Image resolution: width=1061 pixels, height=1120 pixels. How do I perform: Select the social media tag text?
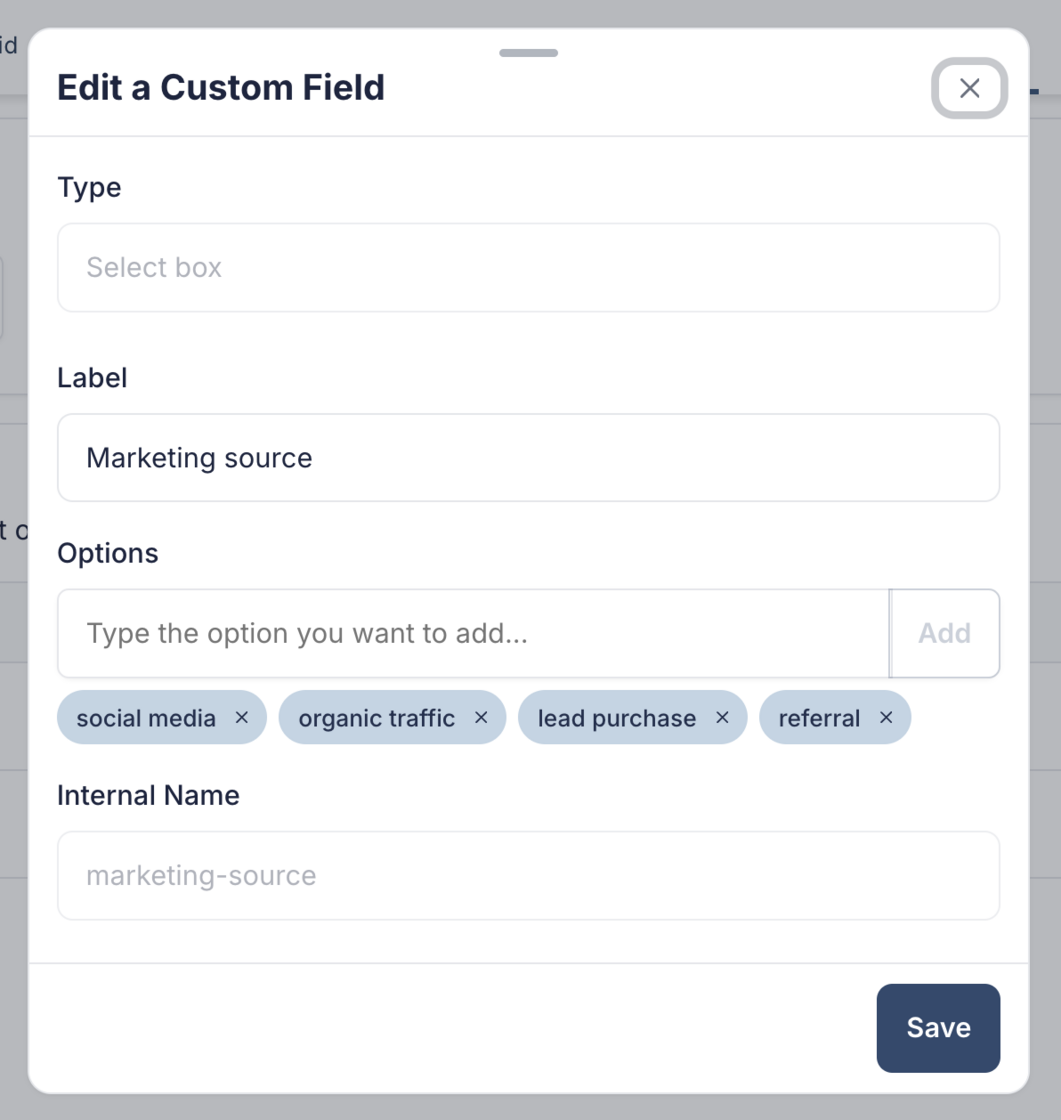pyautogui.click(x=146, y=718)
